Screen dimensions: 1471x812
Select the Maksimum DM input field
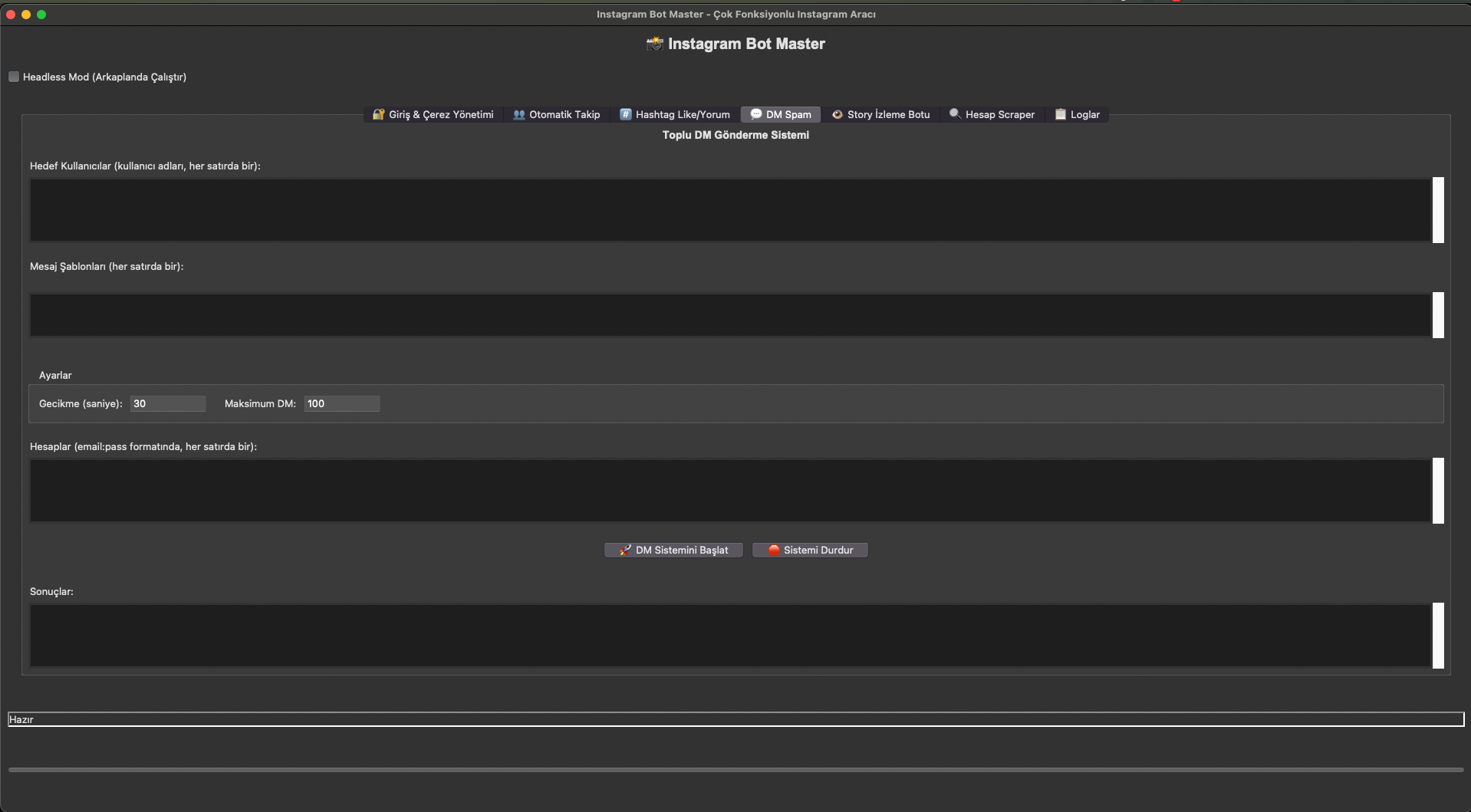pos(342,404)
